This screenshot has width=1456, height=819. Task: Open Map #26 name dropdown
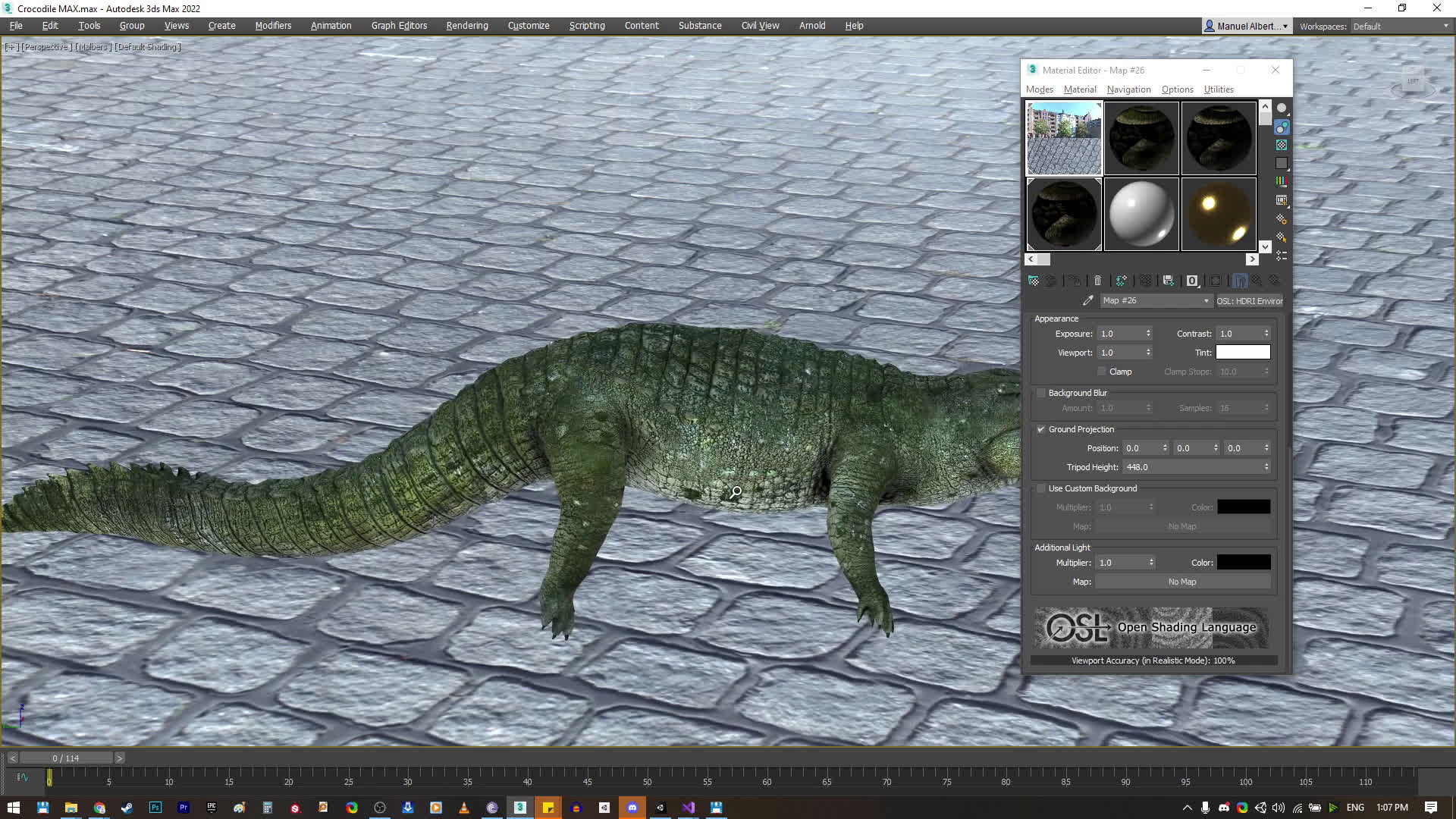1206,301
